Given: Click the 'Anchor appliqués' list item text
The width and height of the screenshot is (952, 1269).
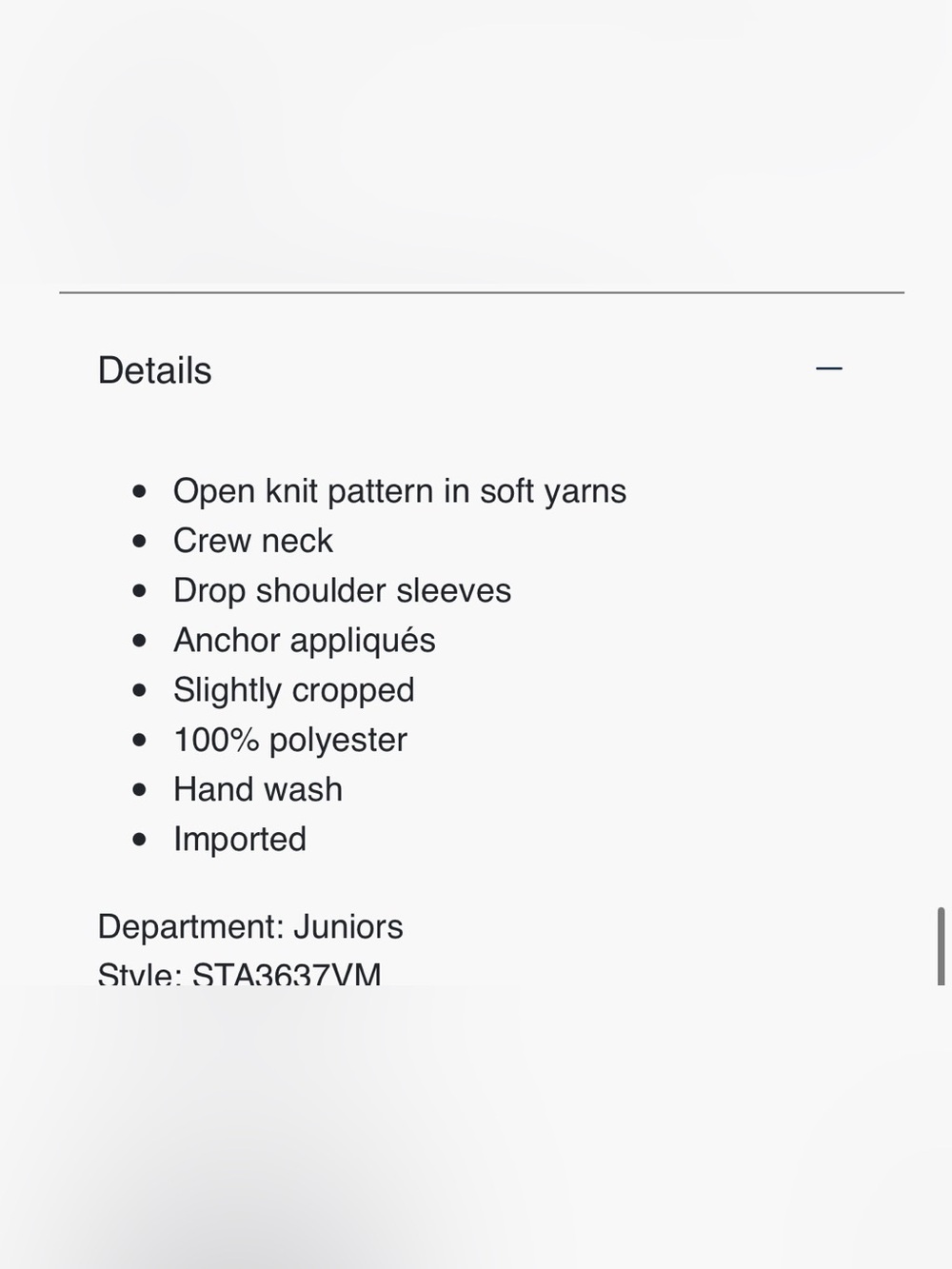Looking at the screenshot, I should click(305, 640).
